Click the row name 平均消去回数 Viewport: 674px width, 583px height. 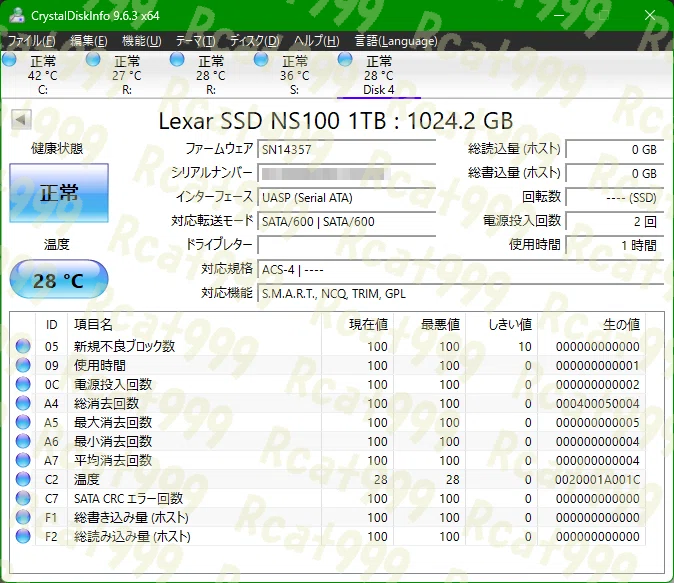coord(113,460)
